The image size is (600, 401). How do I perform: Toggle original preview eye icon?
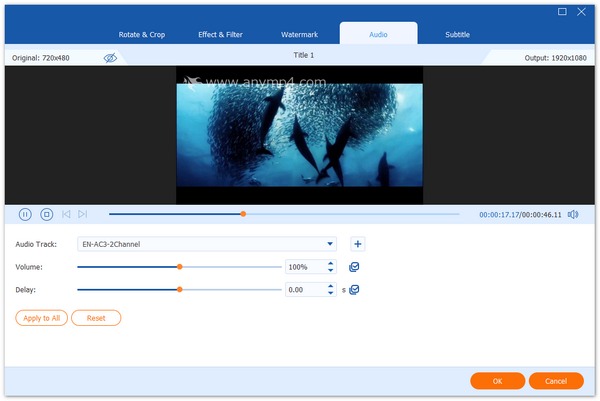pos(110,58)
